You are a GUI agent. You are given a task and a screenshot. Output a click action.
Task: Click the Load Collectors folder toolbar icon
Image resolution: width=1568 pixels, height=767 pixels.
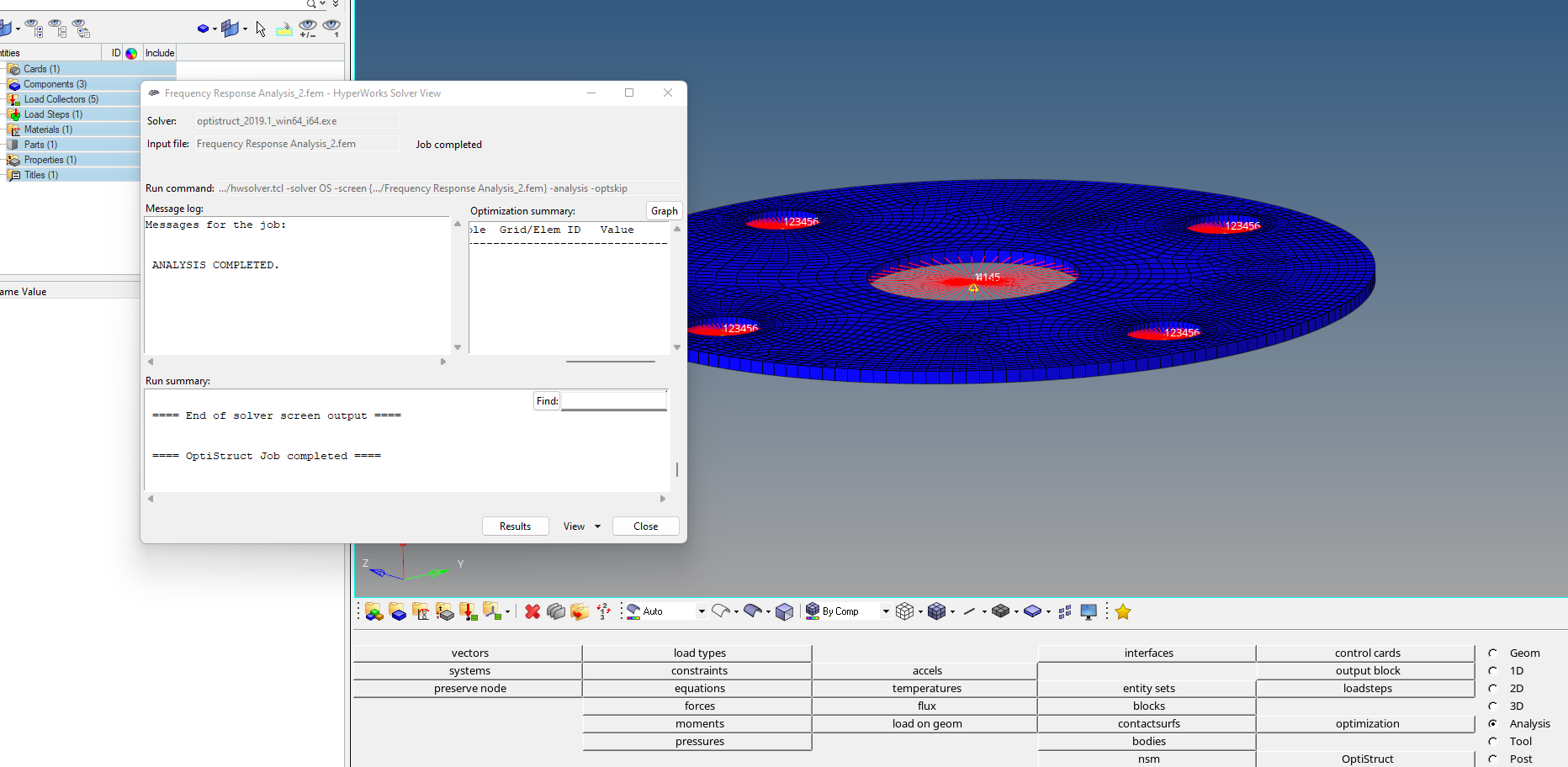pos(469,612)
